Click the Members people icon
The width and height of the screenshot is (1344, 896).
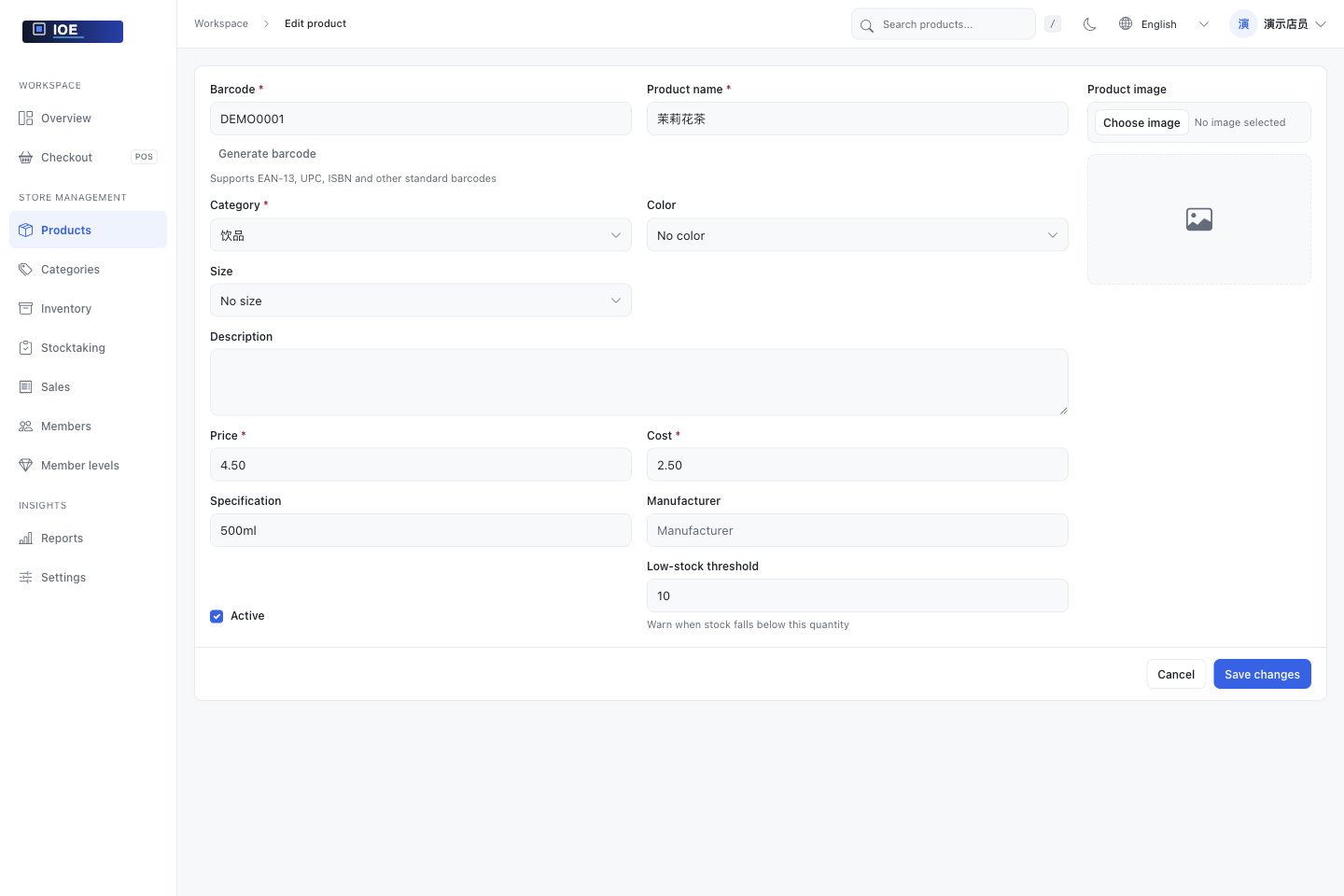click(26, 427)
